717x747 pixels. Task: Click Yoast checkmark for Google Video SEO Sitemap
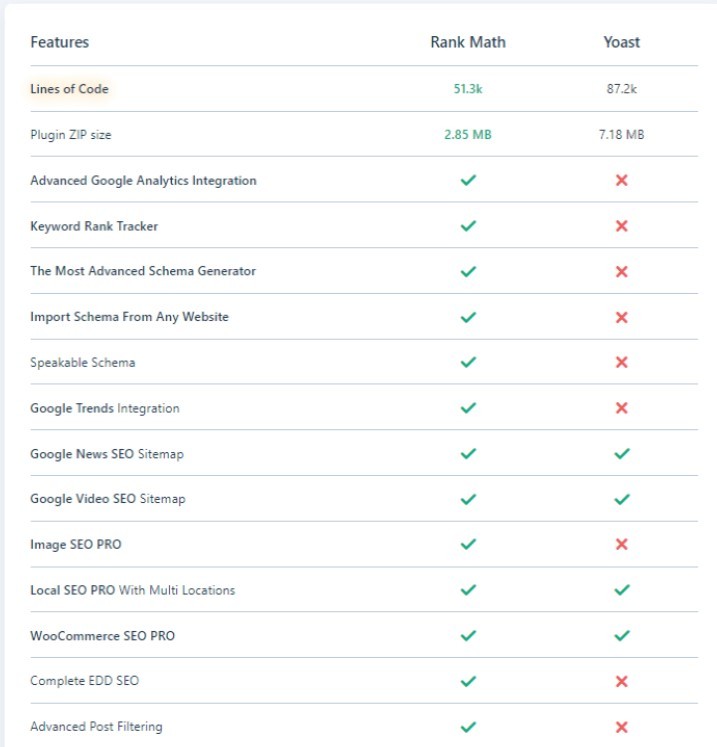tap(622, 499)
